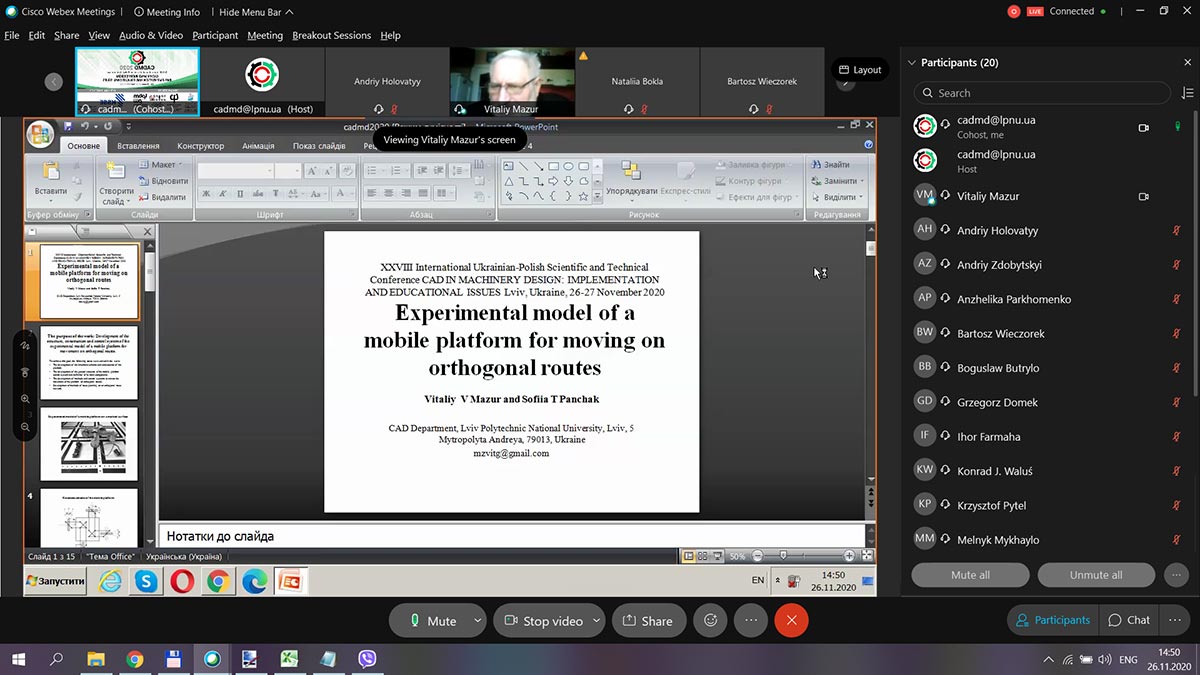Mute the microphone
1200x675 pixels.
pyautogui.click(x=432, y=620)
